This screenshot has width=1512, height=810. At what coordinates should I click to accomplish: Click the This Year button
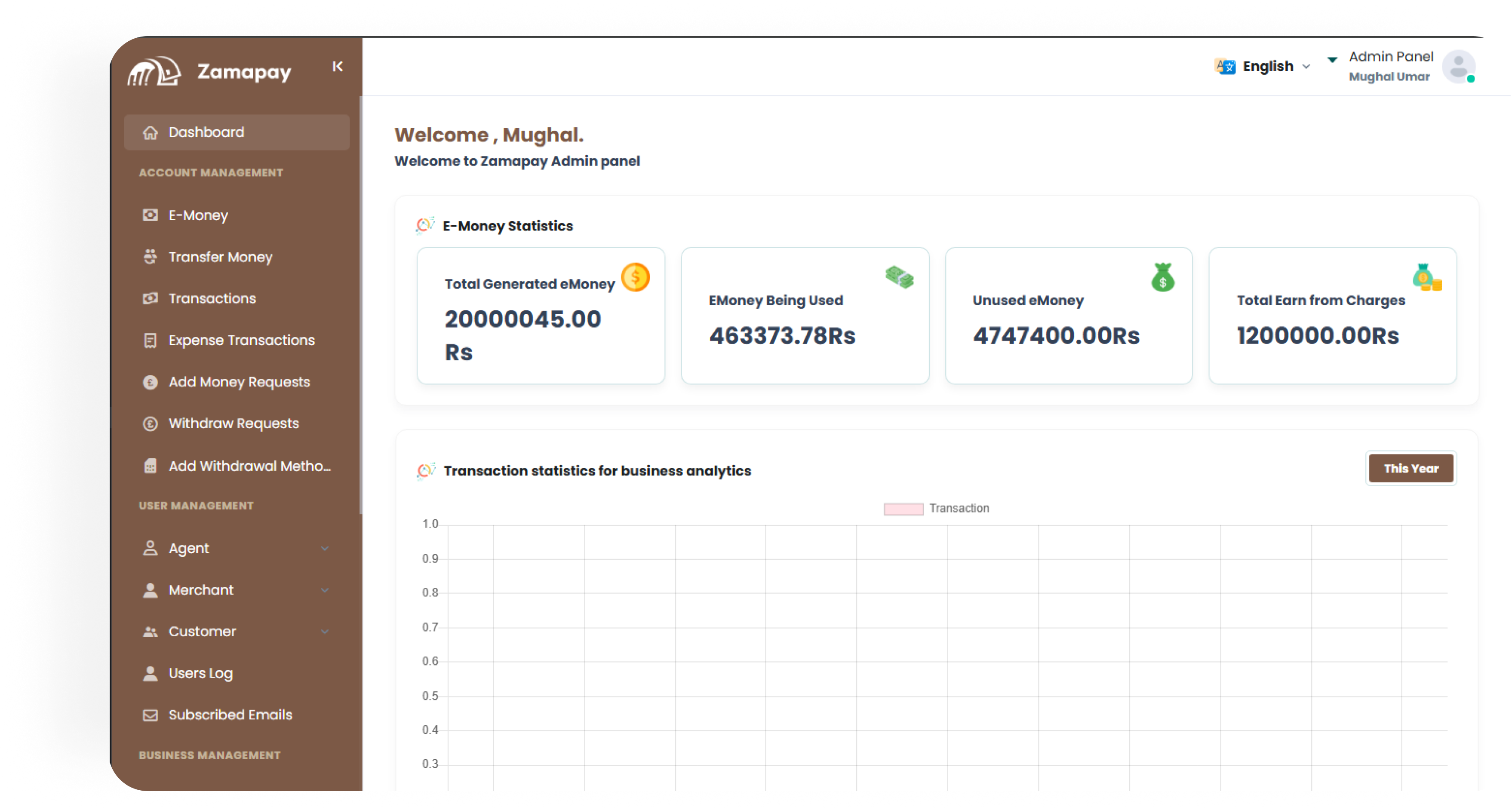tap(1411, 468)
